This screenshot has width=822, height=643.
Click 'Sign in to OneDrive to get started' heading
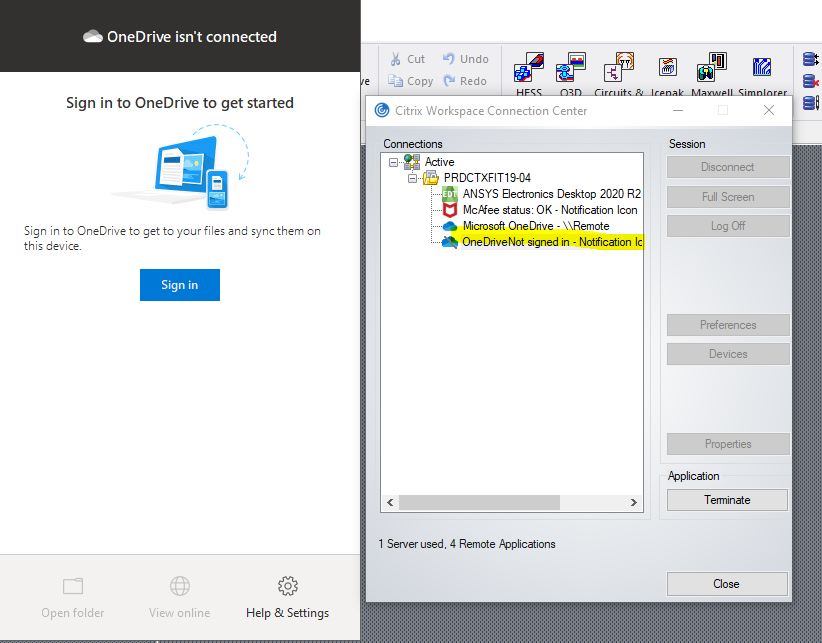click(x=180, y=103)
